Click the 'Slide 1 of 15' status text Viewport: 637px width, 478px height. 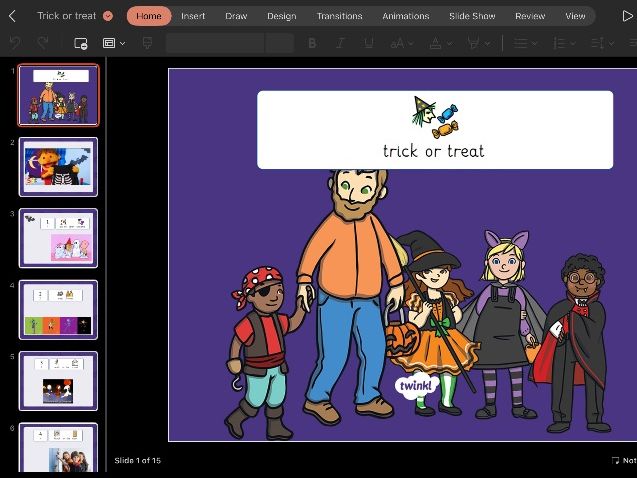click(137, 460)
